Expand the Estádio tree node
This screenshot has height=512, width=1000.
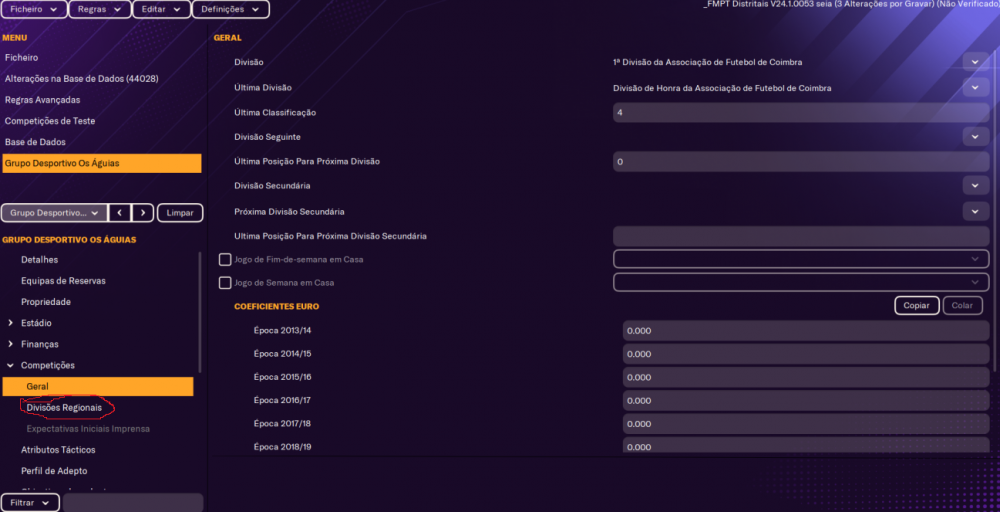click(x=10, y=323)
